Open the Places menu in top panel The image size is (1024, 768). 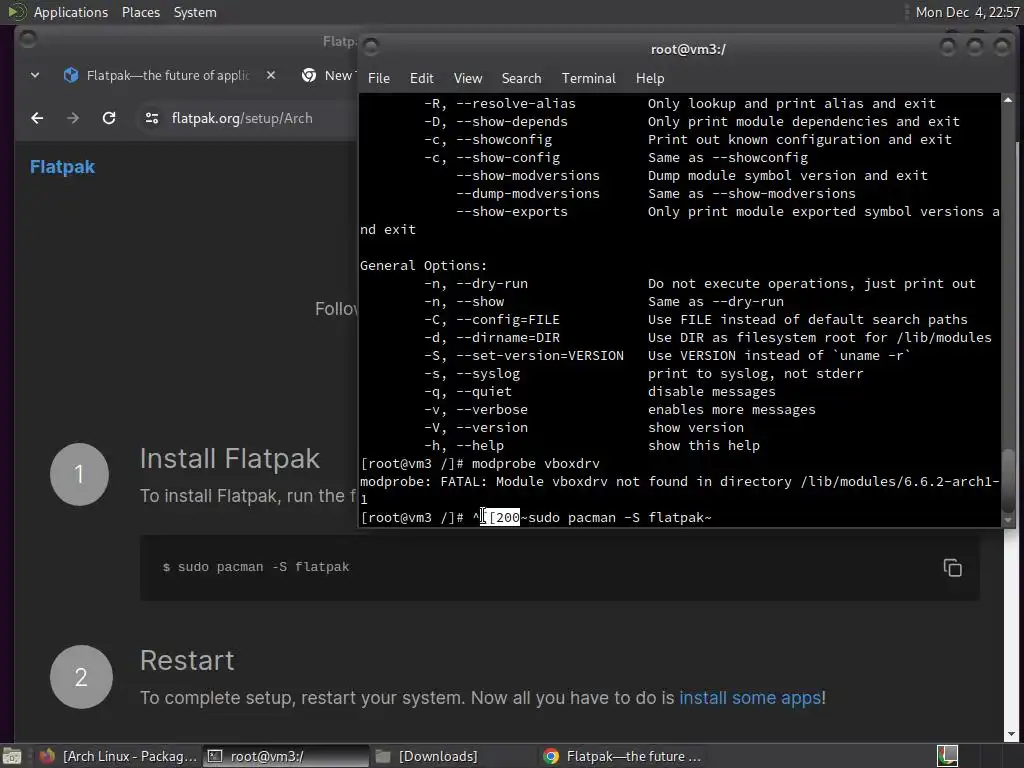tap(140, 12)
